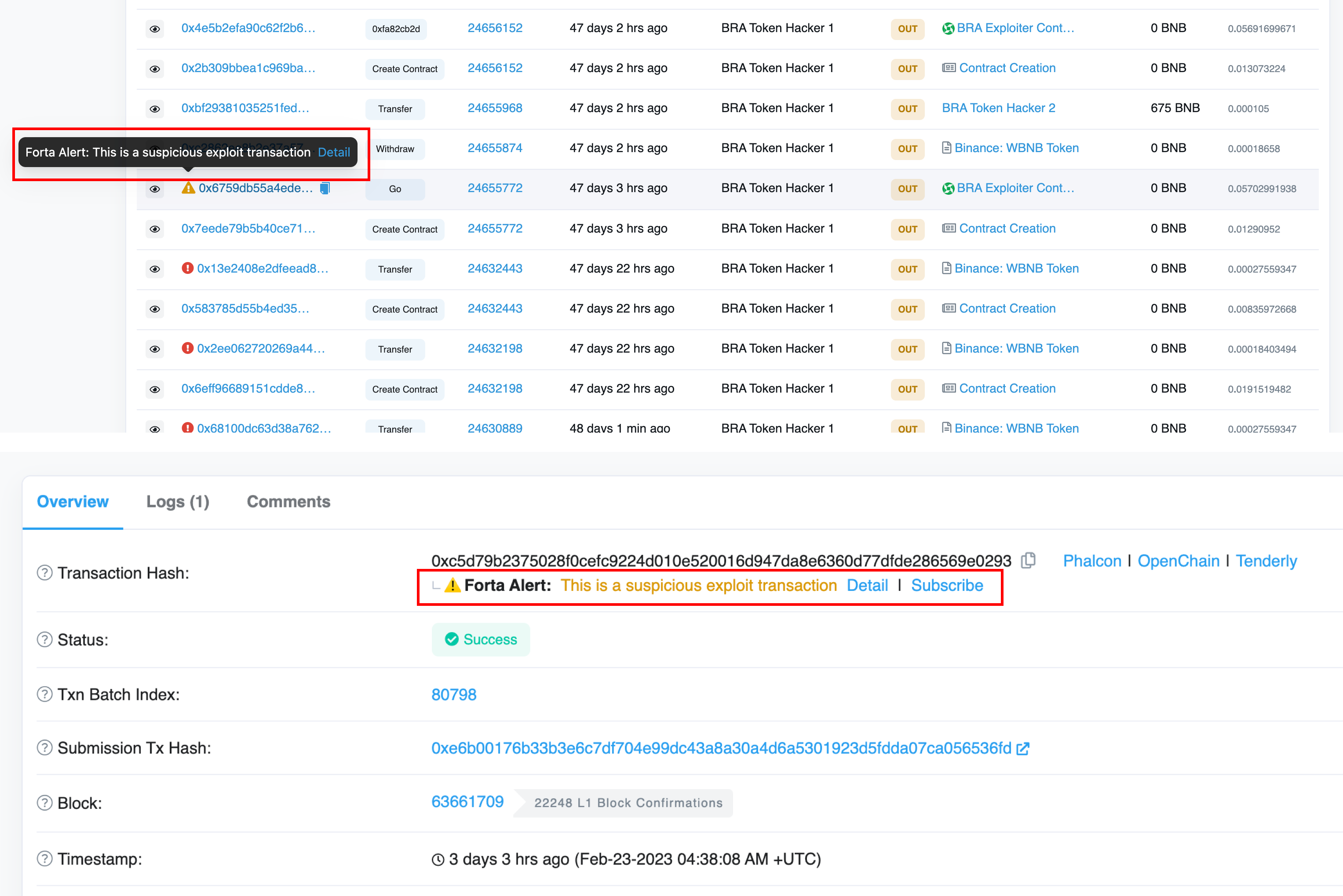Click contract creation icon in 0x6eff96689151cdde8 row
Image resolution: width=1343 pixels, height=896 pixels.
[949, 389]
